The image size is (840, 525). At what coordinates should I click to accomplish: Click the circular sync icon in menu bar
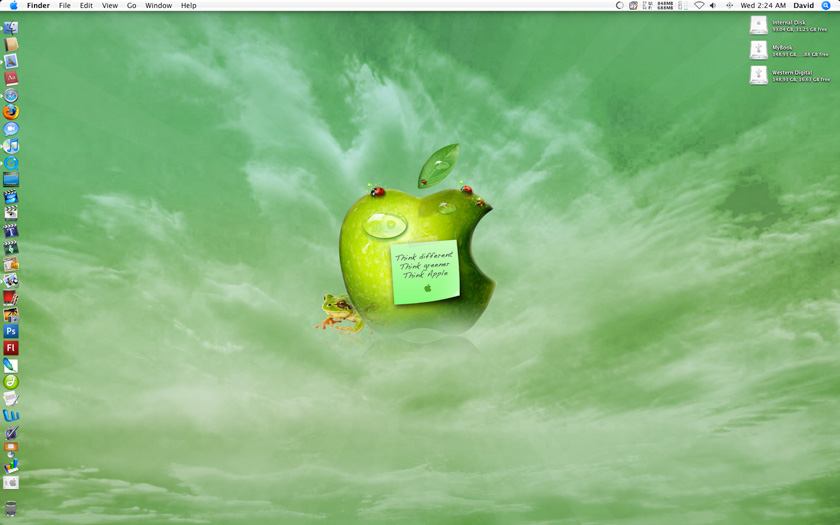pyautogui.click(x=619, y=5)
